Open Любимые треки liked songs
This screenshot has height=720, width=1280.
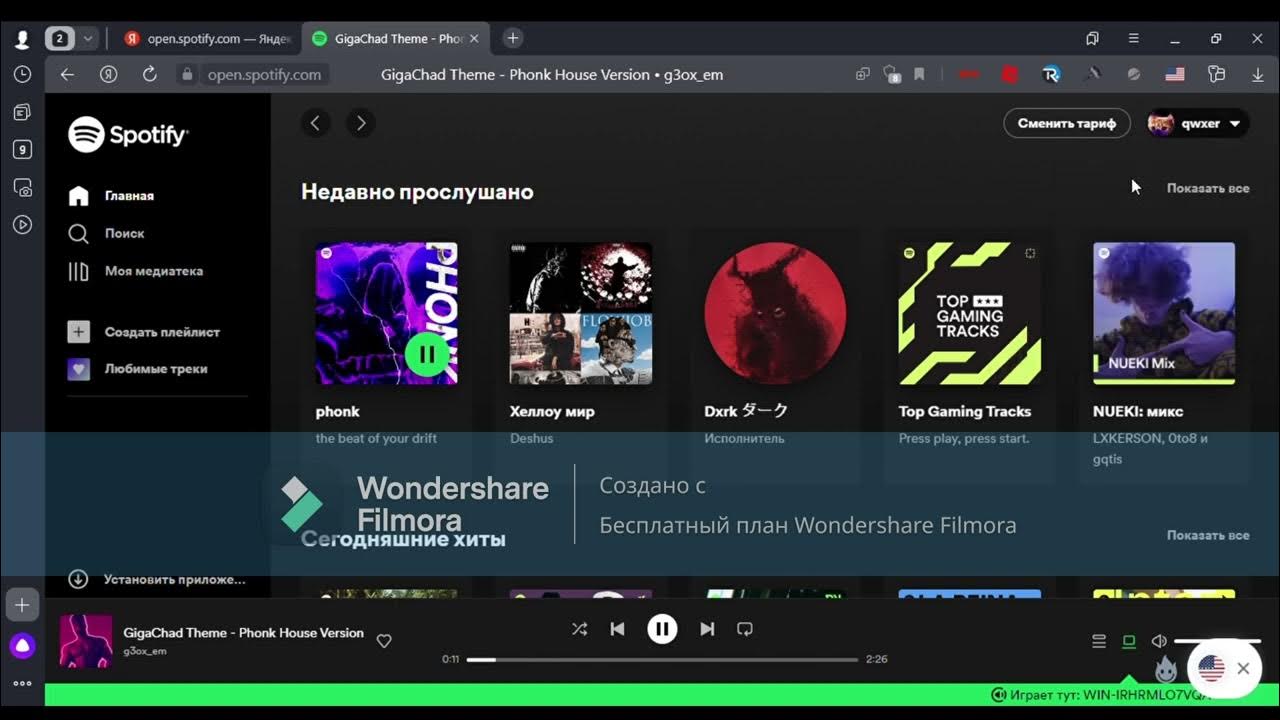click(138, 369)
